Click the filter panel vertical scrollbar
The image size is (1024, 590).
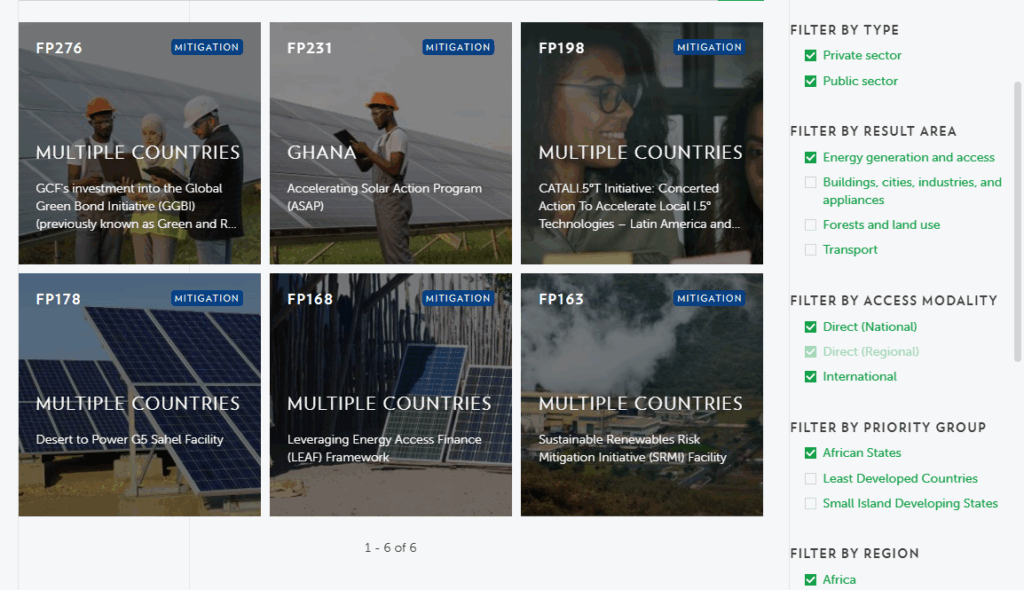click(x=1017, y=221)
